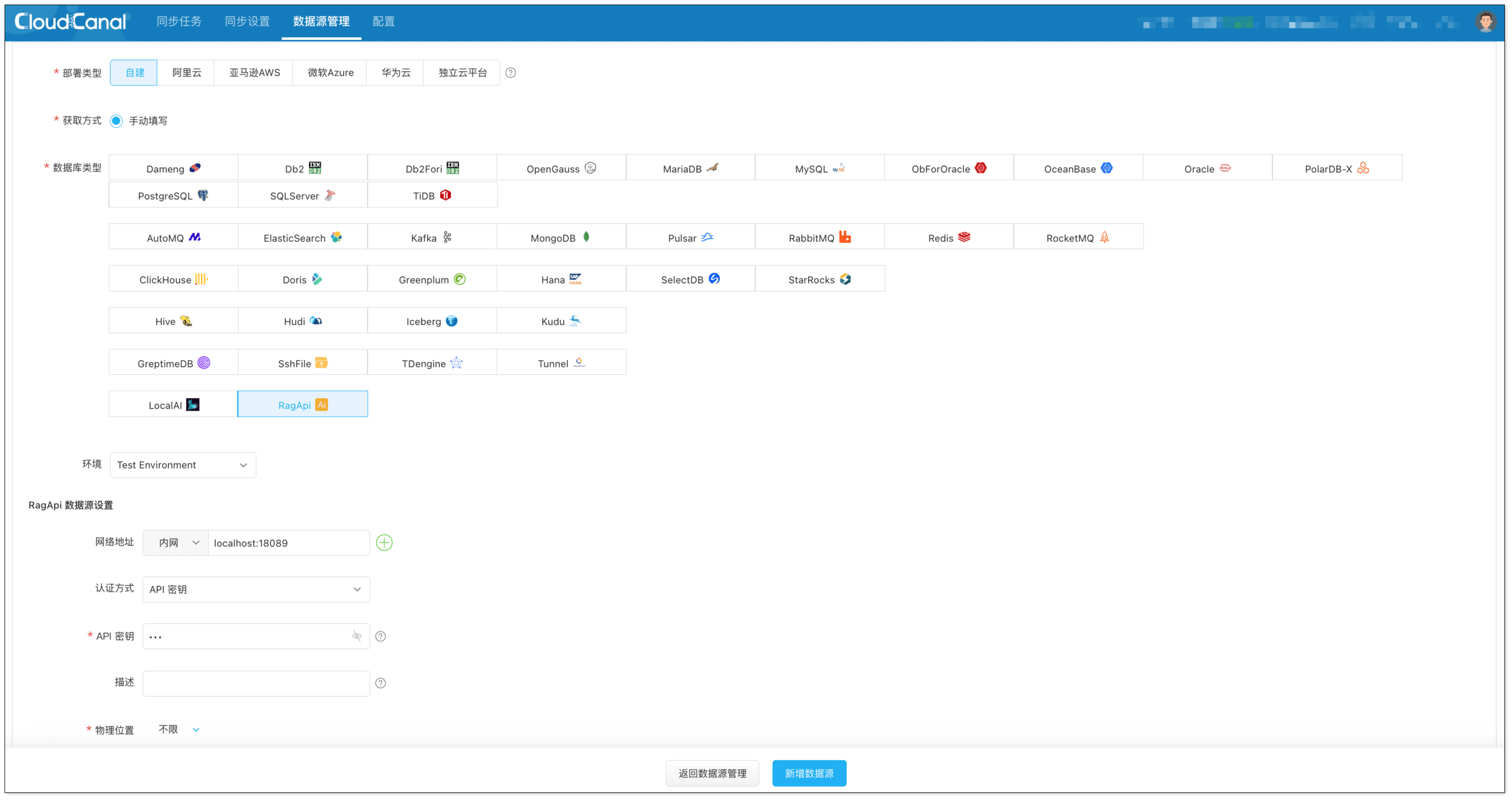The width and height of the screenshot is (1512, 800).
Task: Pick the ClickHouse database type
Action: (x=173, y=280)
